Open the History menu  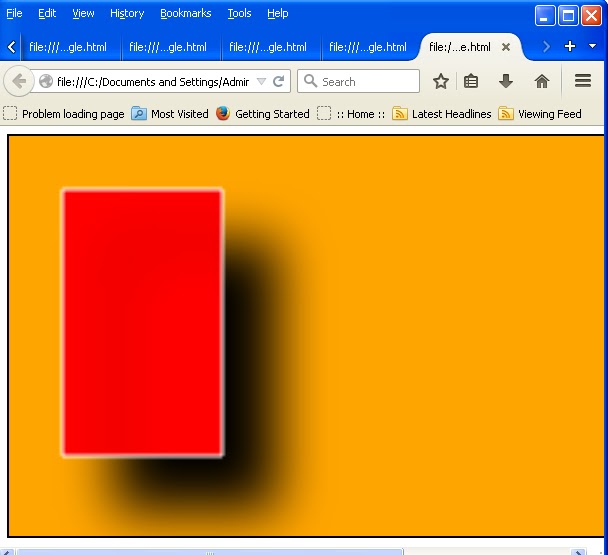pos(127,13)
